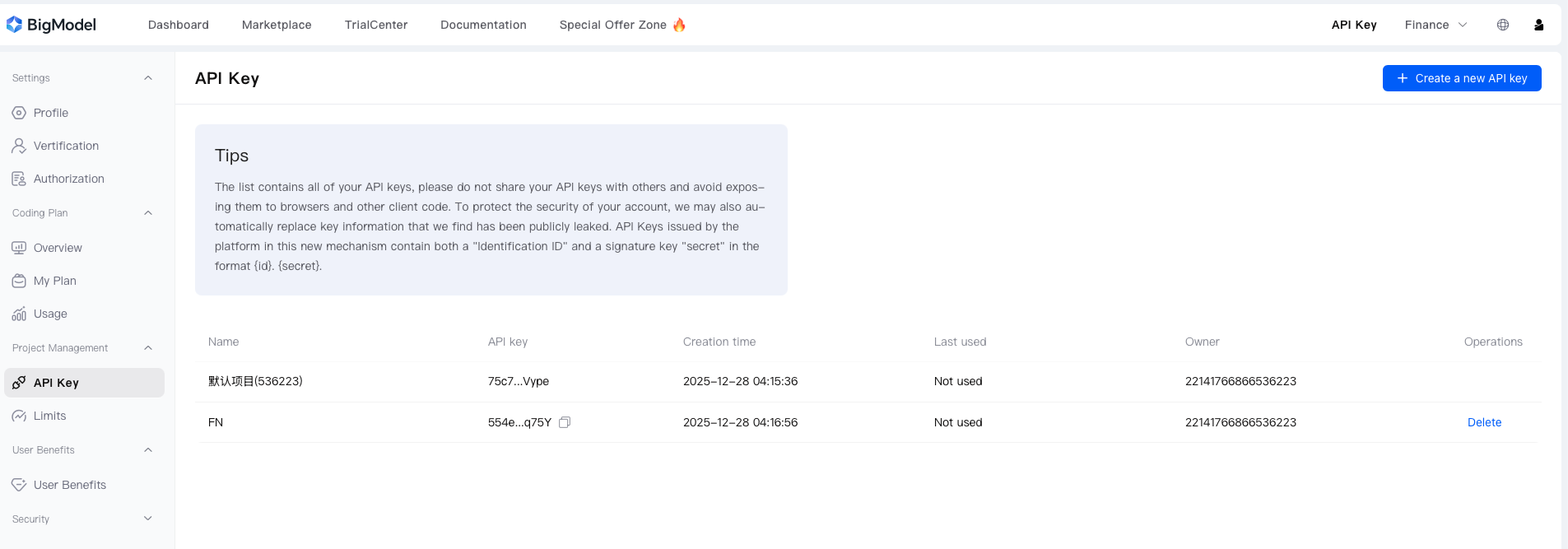The width and height of the screenshot is (1568, 549).
Task: Open the Authorization page
Action: (69, 179)
